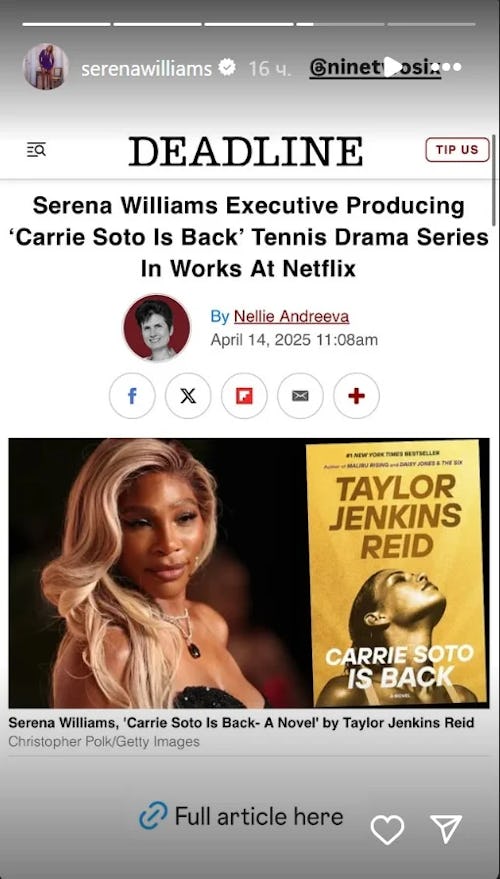Share article to Flipboard icon
500x879 pixels.
244,396
